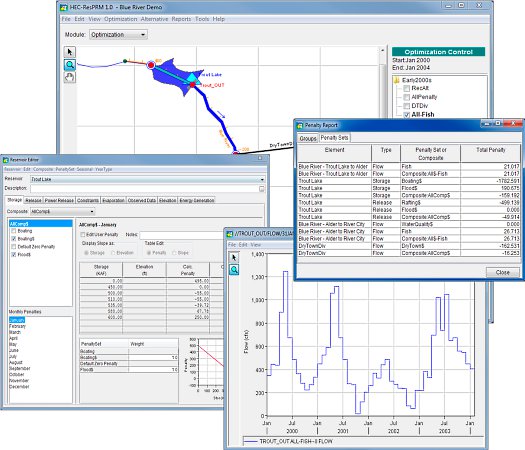Select the zoom magnifier tool in main map toolbar
The image size is (525, 450).
click(x=70, y=65)
